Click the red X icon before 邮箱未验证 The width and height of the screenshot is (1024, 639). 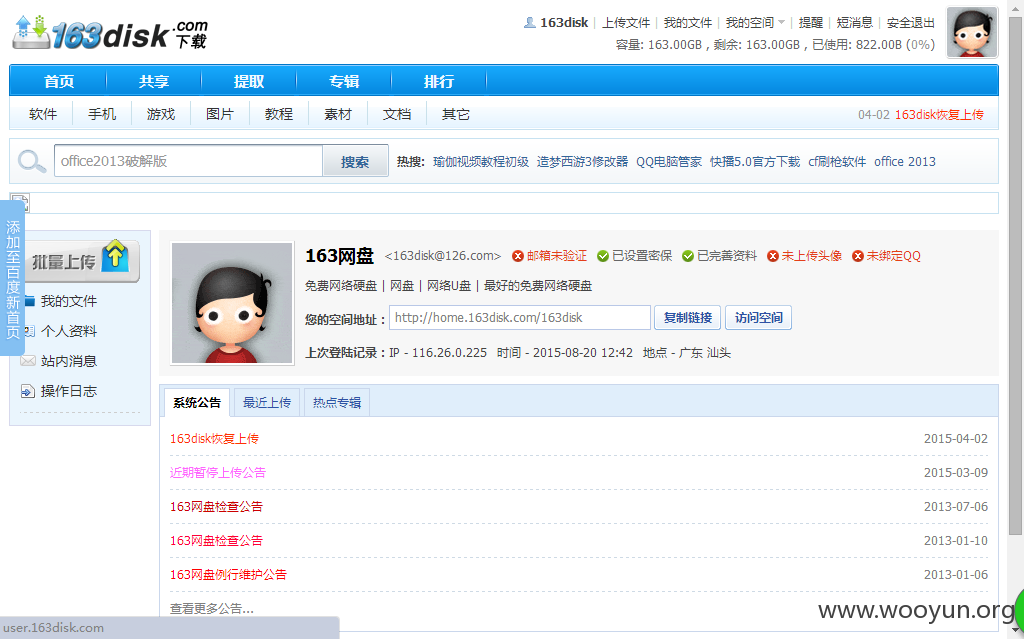tap(518, 256)
